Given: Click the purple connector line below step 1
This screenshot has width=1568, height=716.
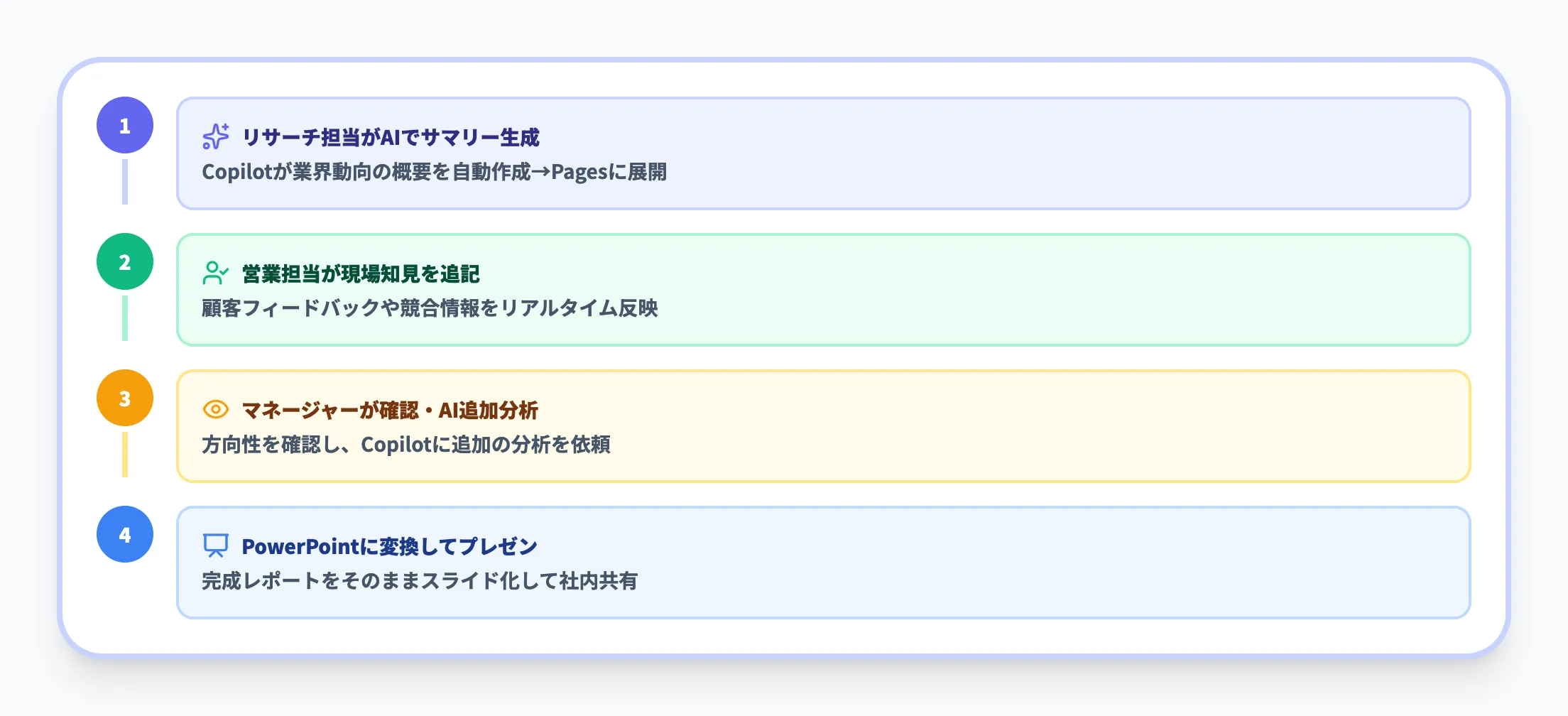Looking at the screenshot, I should pyautogui.click(x=125, y=182).
